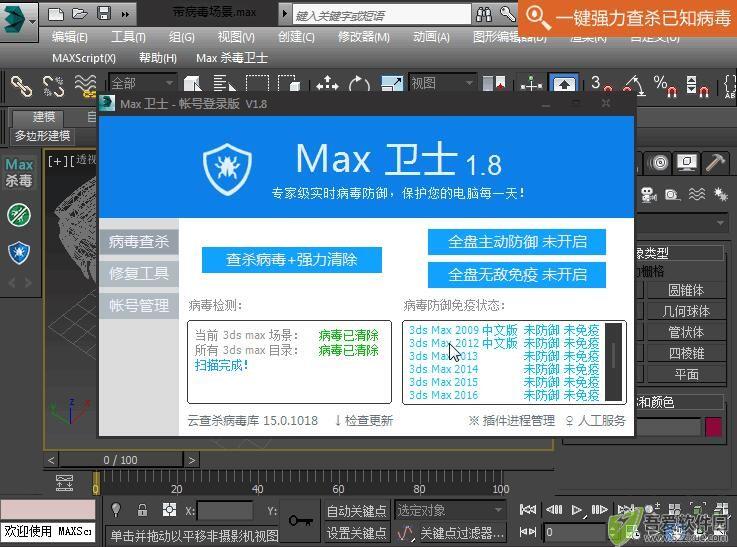The width and height of the screenshot is (737, 547).
Task: Open the 修改器(M) menu
Action: (363, 37)
